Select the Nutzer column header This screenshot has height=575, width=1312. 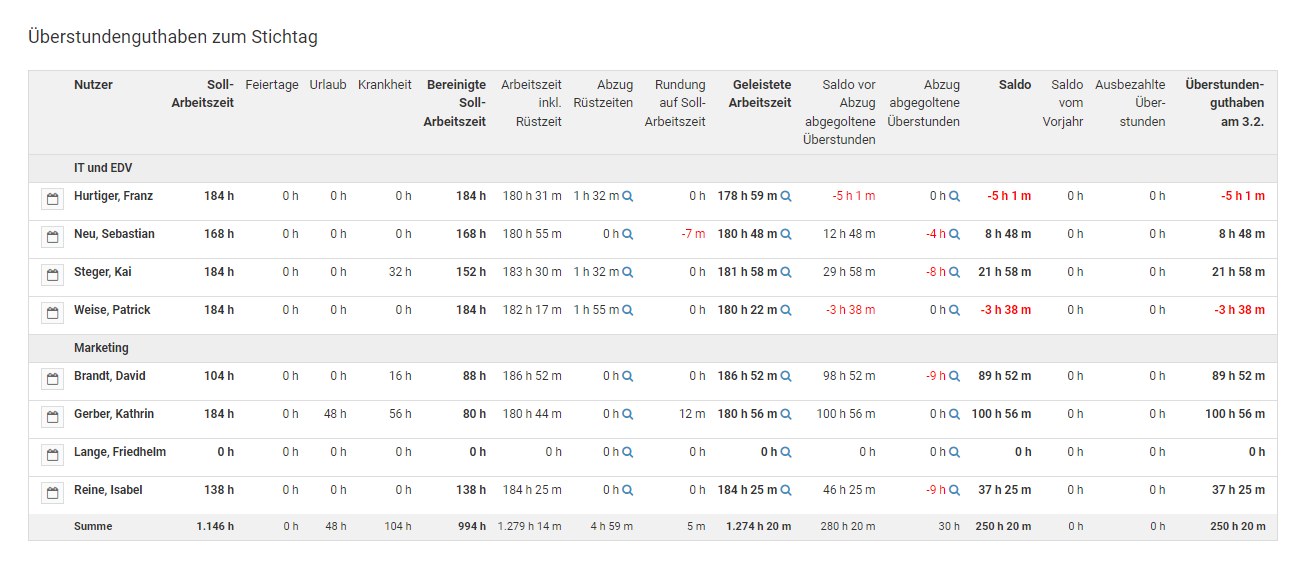coord(93,85)
